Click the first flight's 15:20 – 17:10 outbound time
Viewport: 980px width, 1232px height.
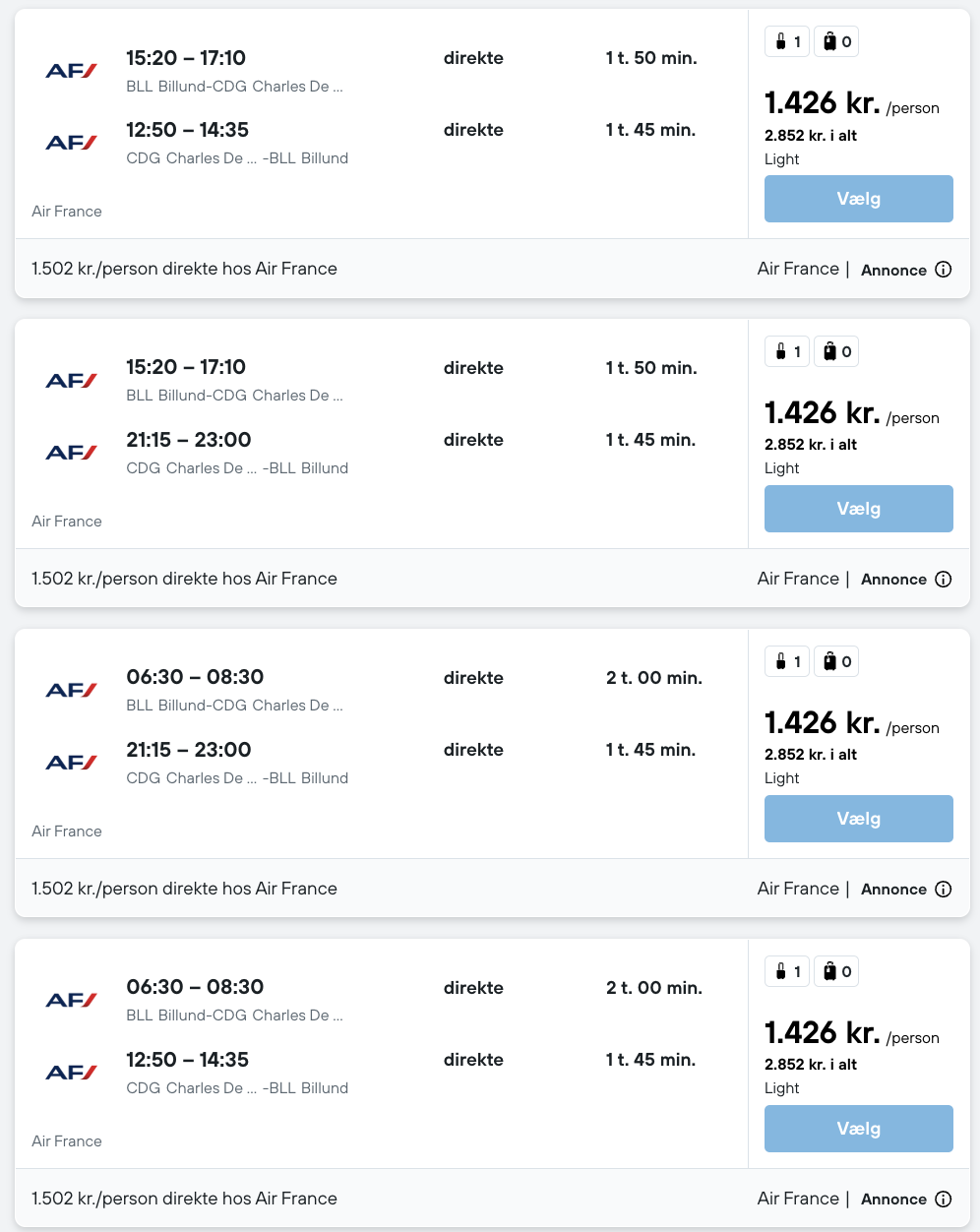[x=186, y=58]
